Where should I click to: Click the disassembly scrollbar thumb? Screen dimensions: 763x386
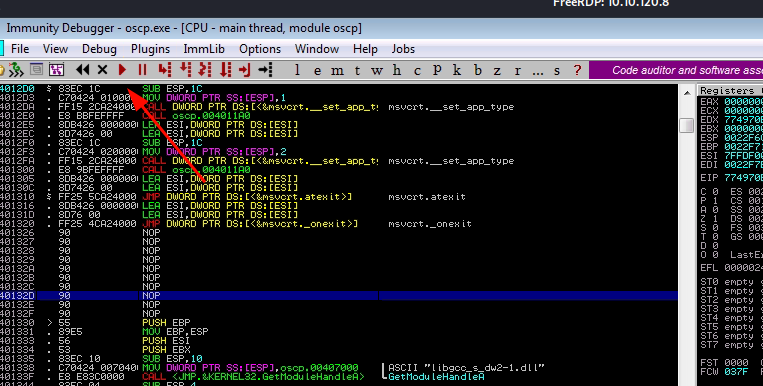[687, 125]
